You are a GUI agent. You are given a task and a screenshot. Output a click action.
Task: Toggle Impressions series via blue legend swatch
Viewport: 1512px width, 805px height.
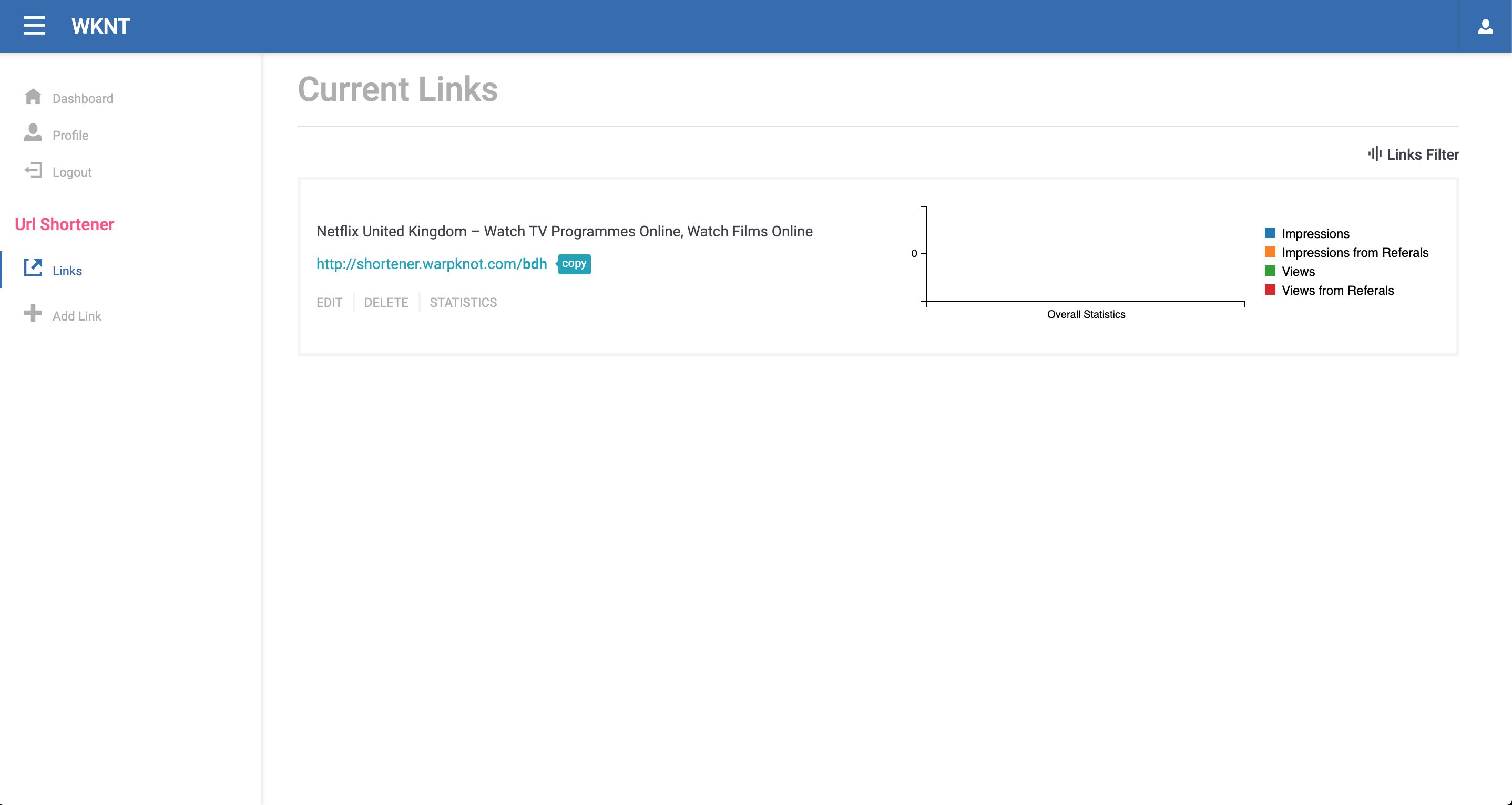(x=1270, y=233)
